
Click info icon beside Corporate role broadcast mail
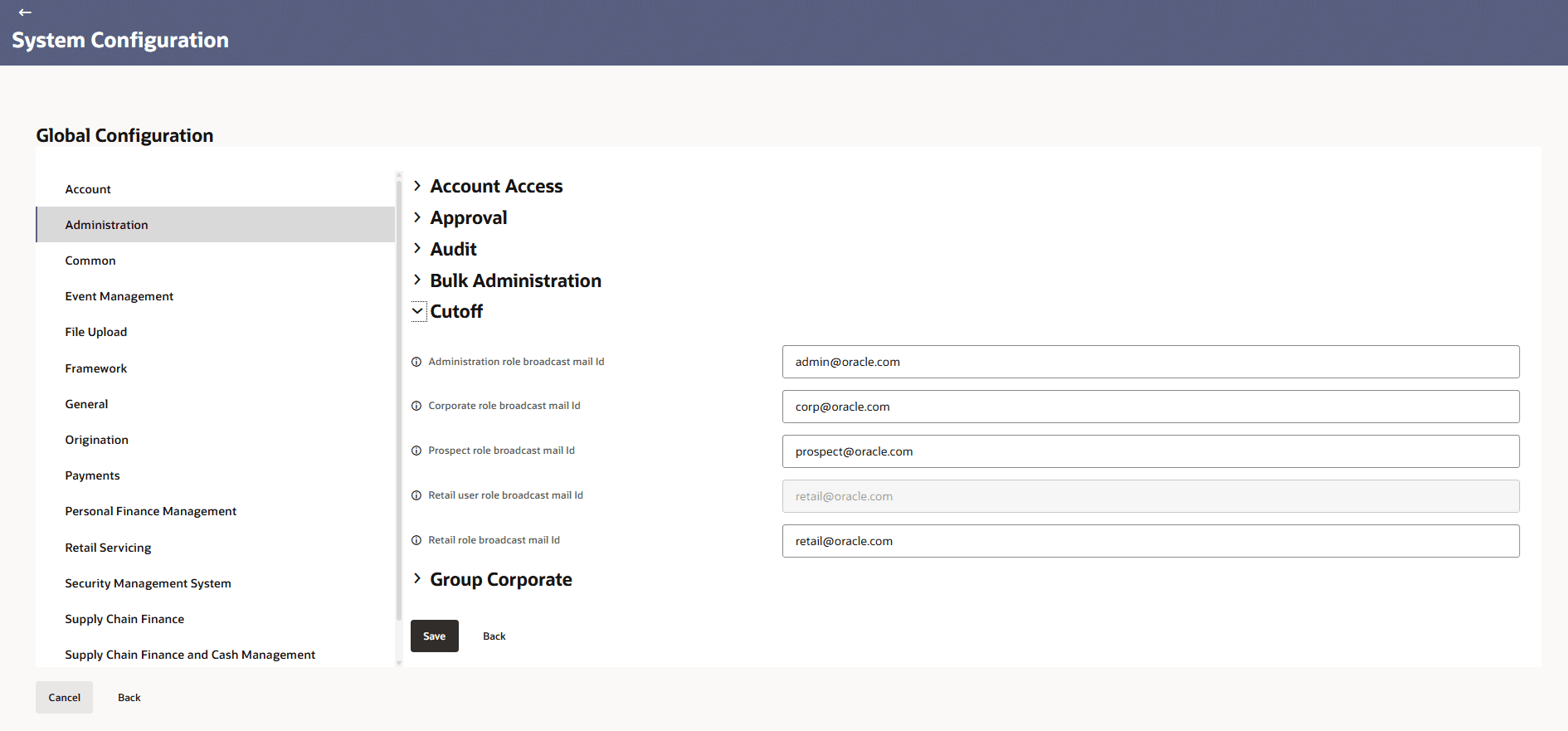pos(416,406)
